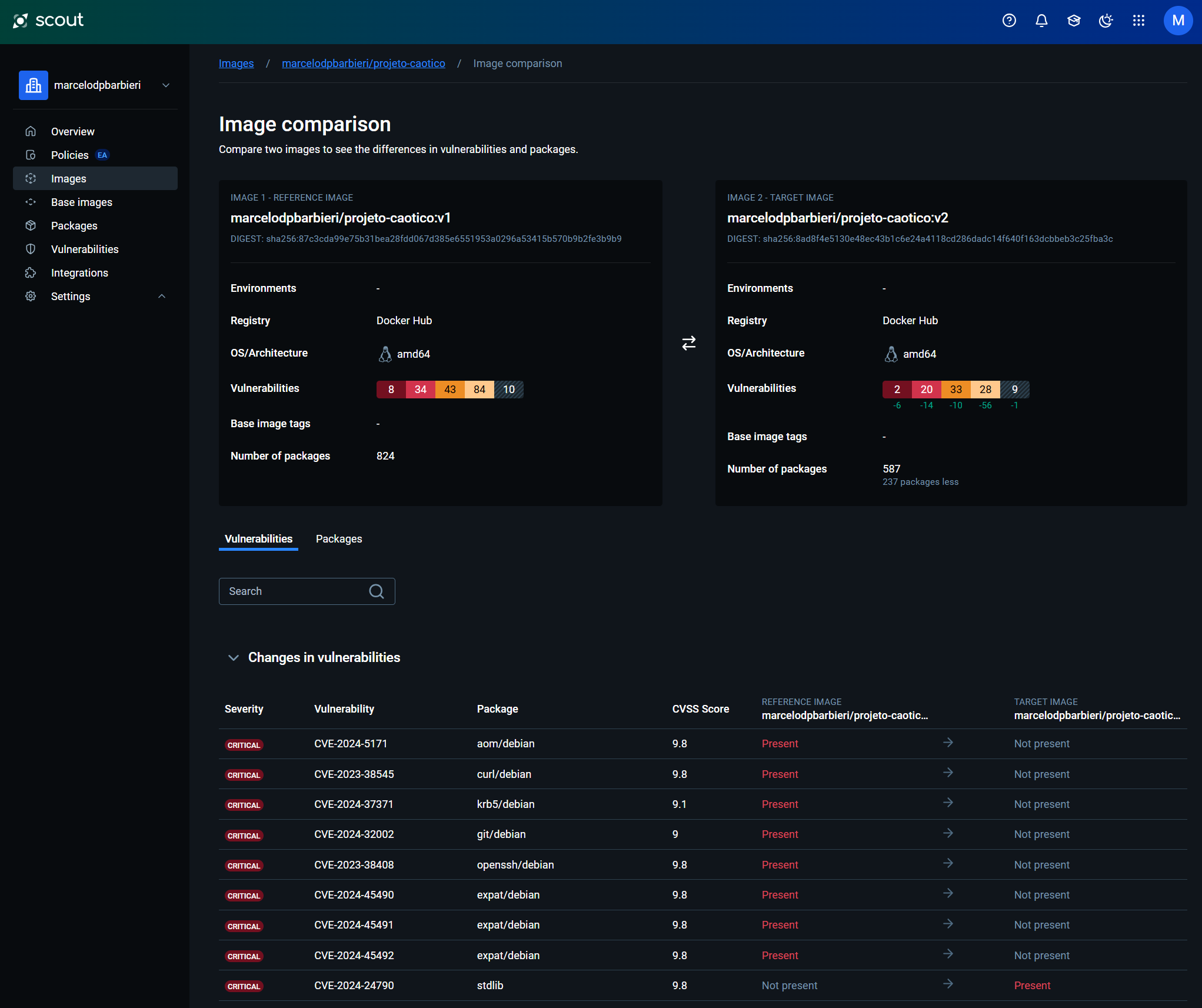
Task: Click the search magnifier icon
Action: [377, 591]
